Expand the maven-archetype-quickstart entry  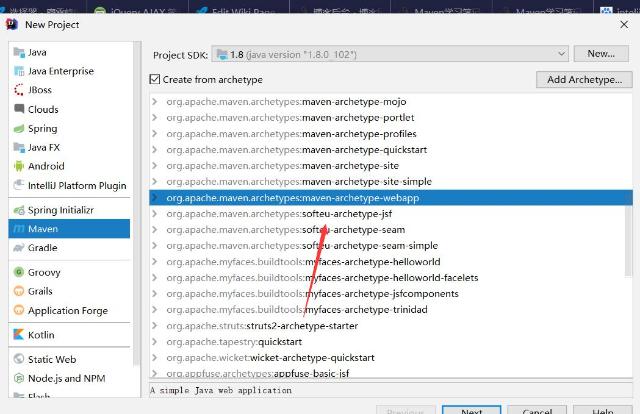click(x=154, y=150)
